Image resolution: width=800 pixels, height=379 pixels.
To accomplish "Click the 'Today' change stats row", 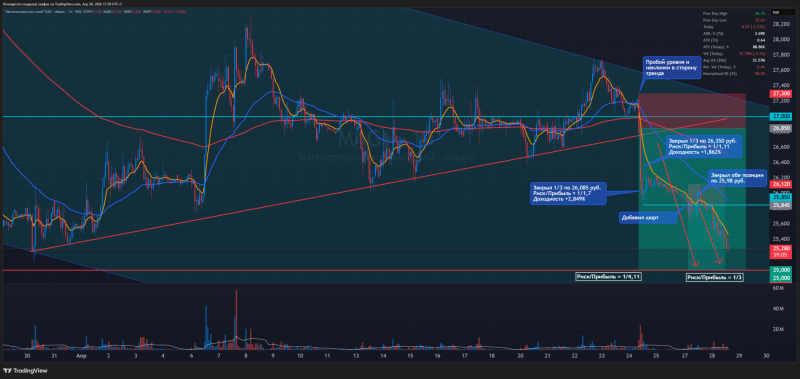I will 734,27.
